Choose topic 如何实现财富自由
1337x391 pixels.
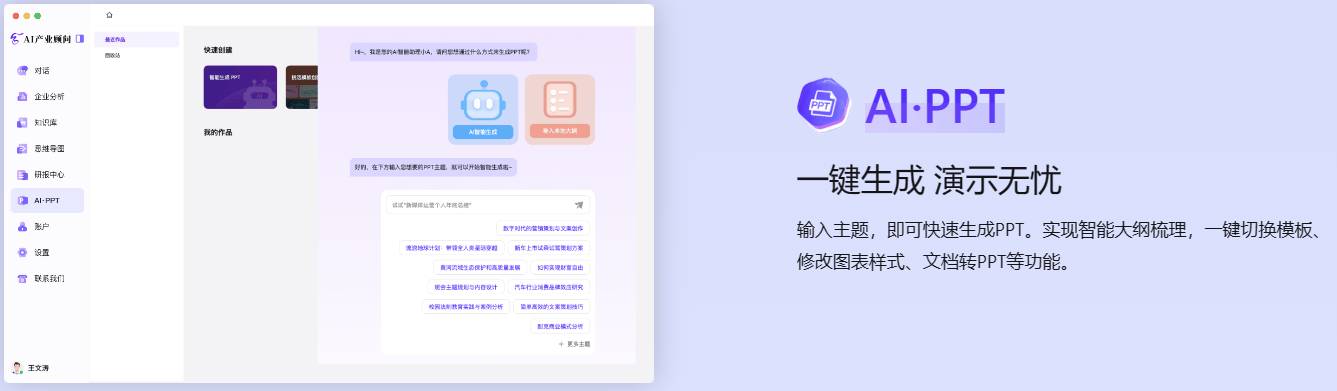[x=560, y=268]
